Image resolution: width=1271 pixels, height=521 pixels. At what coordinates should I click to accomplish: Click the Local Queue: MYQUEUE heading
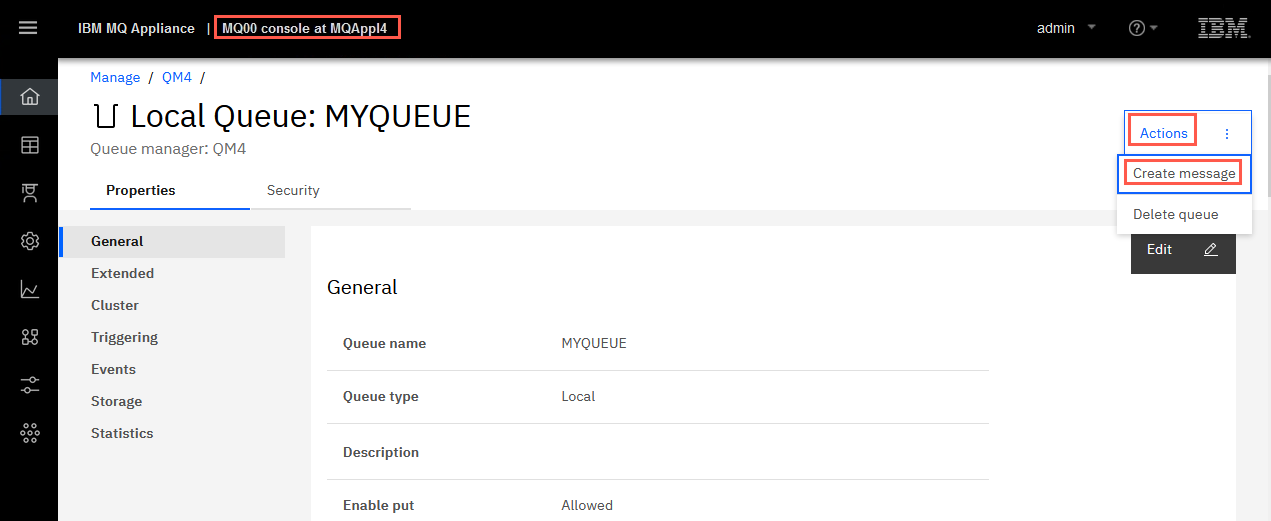click(301, 116)
